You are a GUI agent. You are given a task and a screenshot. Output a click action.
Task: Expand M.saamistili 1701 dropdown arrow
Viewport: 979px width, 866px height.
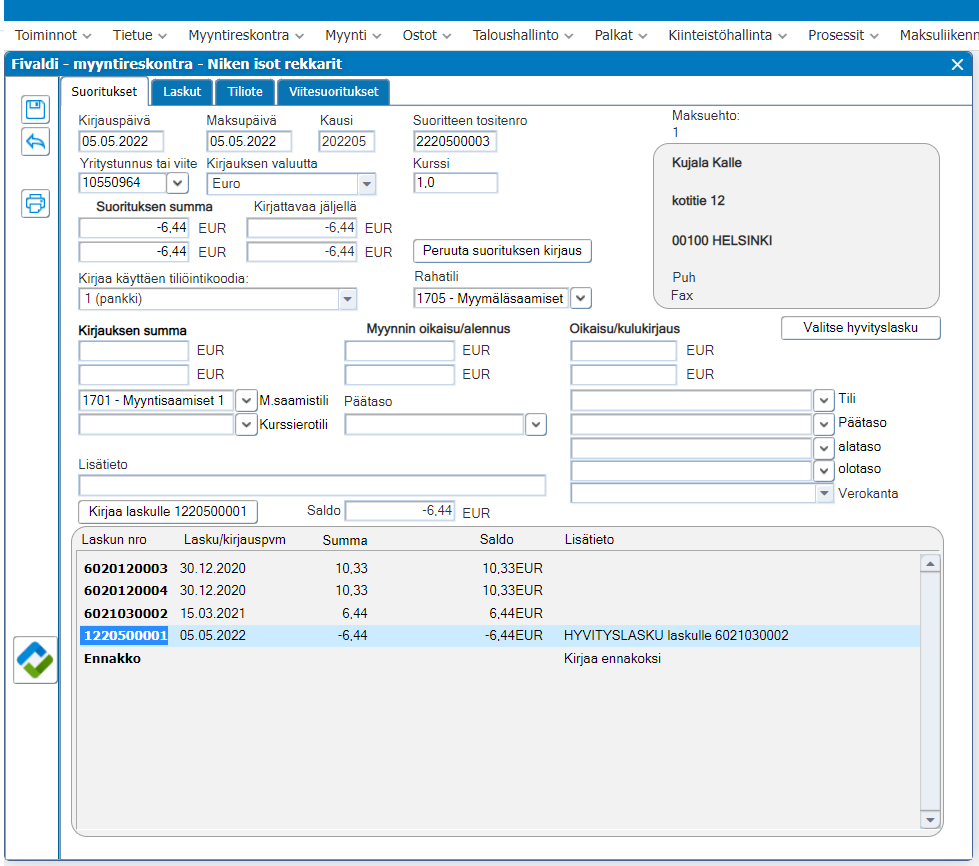coord(246,401)
